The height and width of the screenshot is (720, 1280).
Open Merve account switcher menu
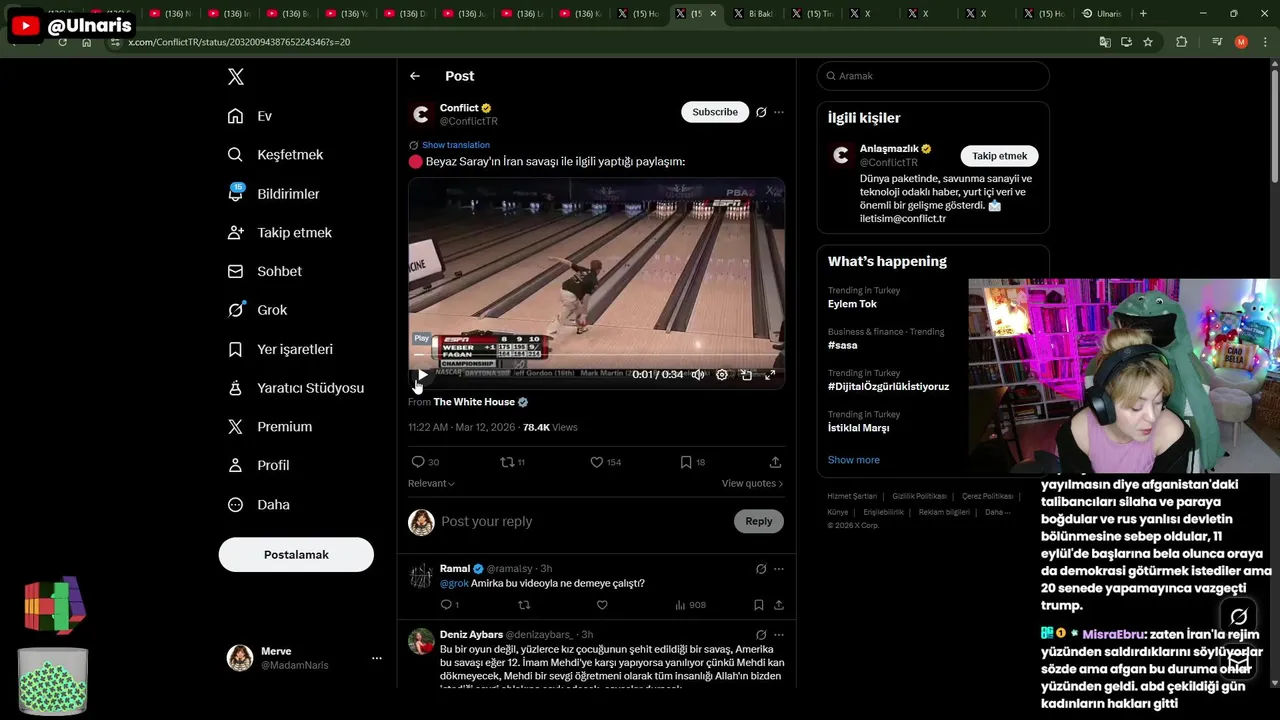[x=304, y=657]
